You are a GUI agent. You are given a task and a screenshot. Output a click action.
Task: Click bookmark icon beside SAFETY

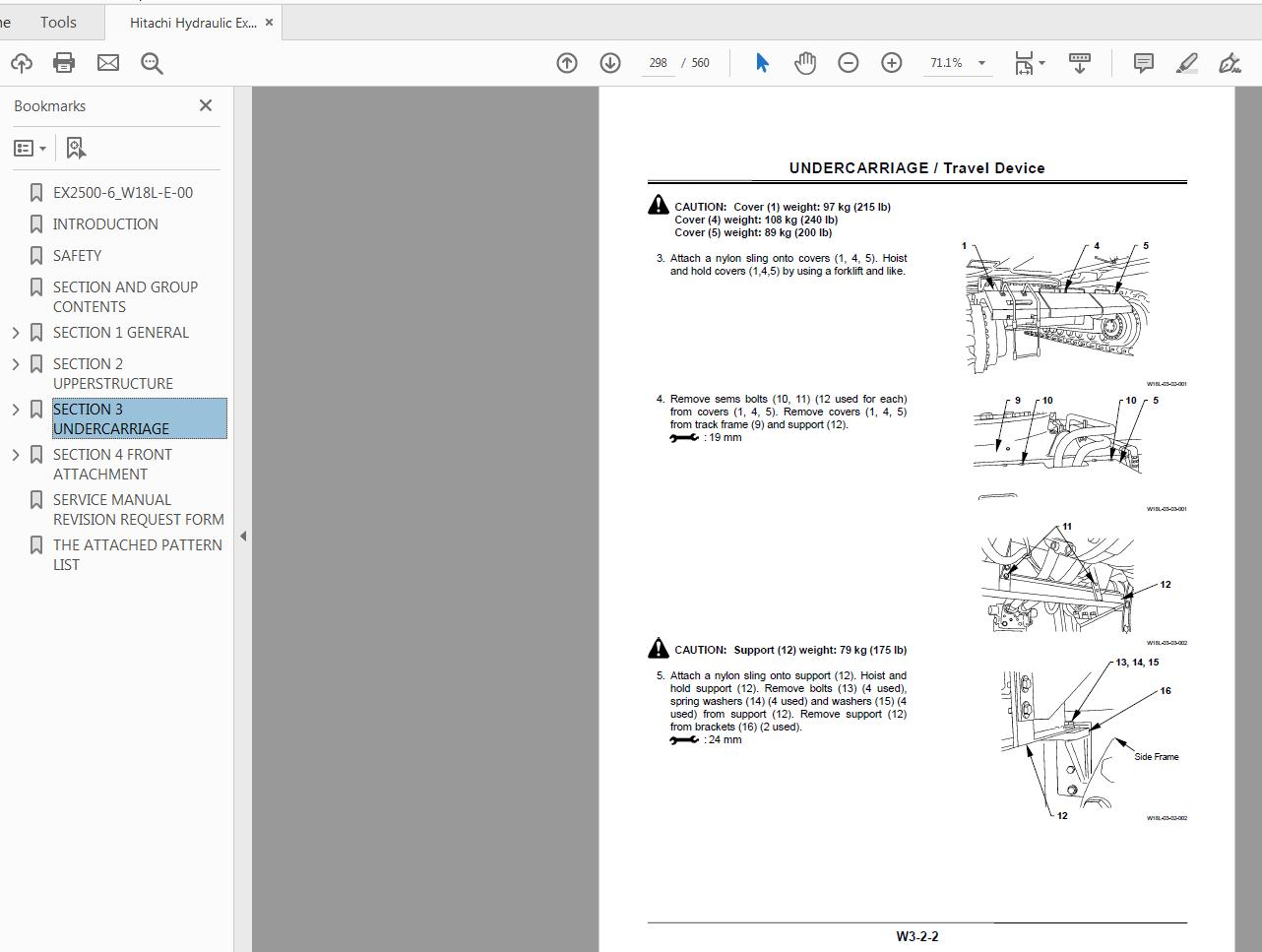tap(36, 256)
